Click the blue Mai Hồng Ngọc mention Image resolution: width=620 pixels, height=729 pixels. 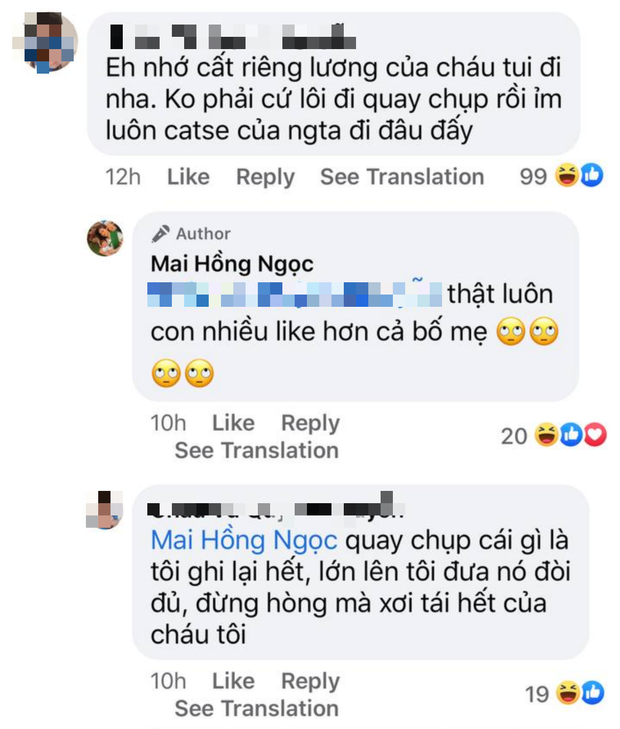[244, 540]
